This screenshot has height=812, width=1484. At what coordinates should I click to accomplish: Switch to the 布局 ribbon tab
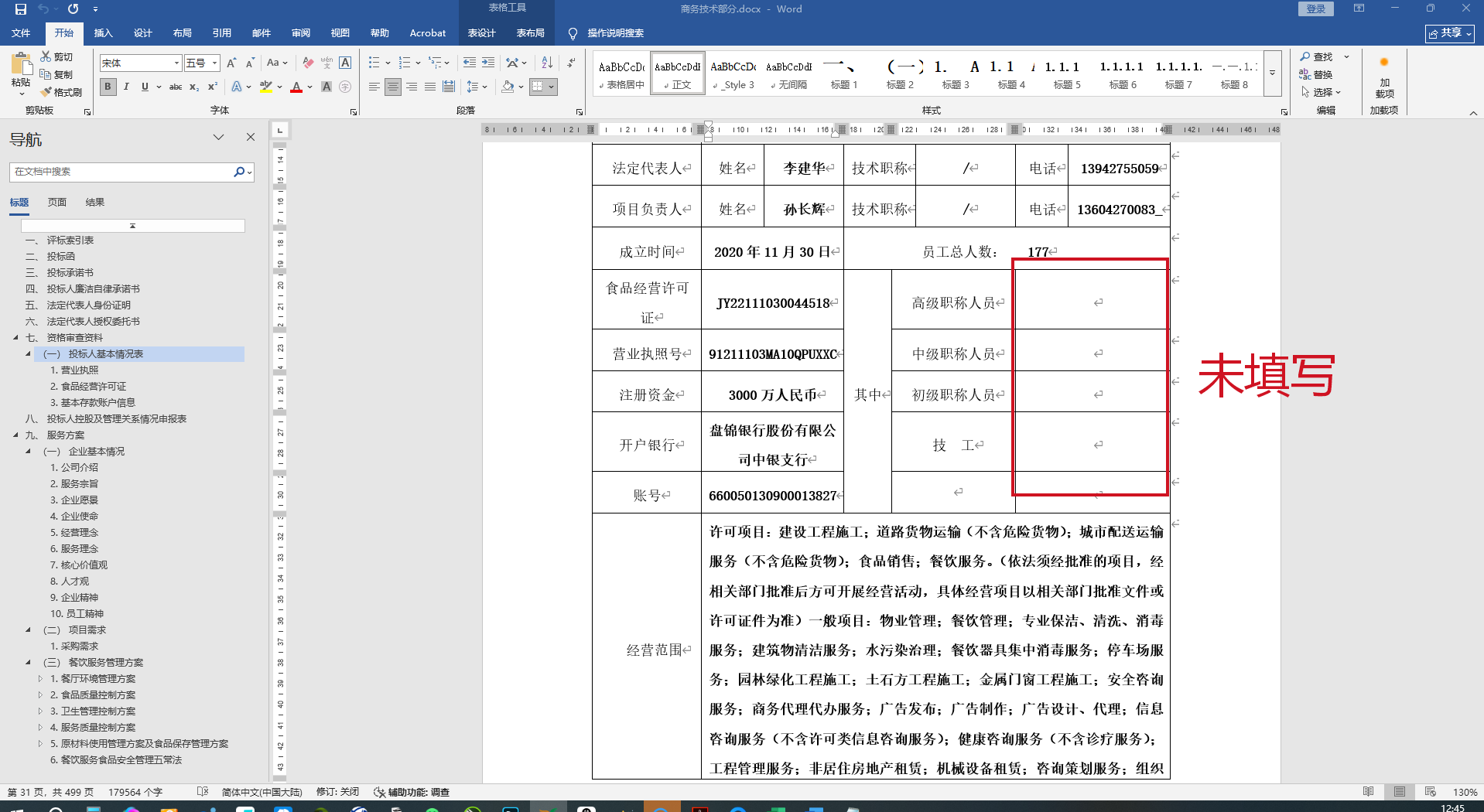coord(182,32)
